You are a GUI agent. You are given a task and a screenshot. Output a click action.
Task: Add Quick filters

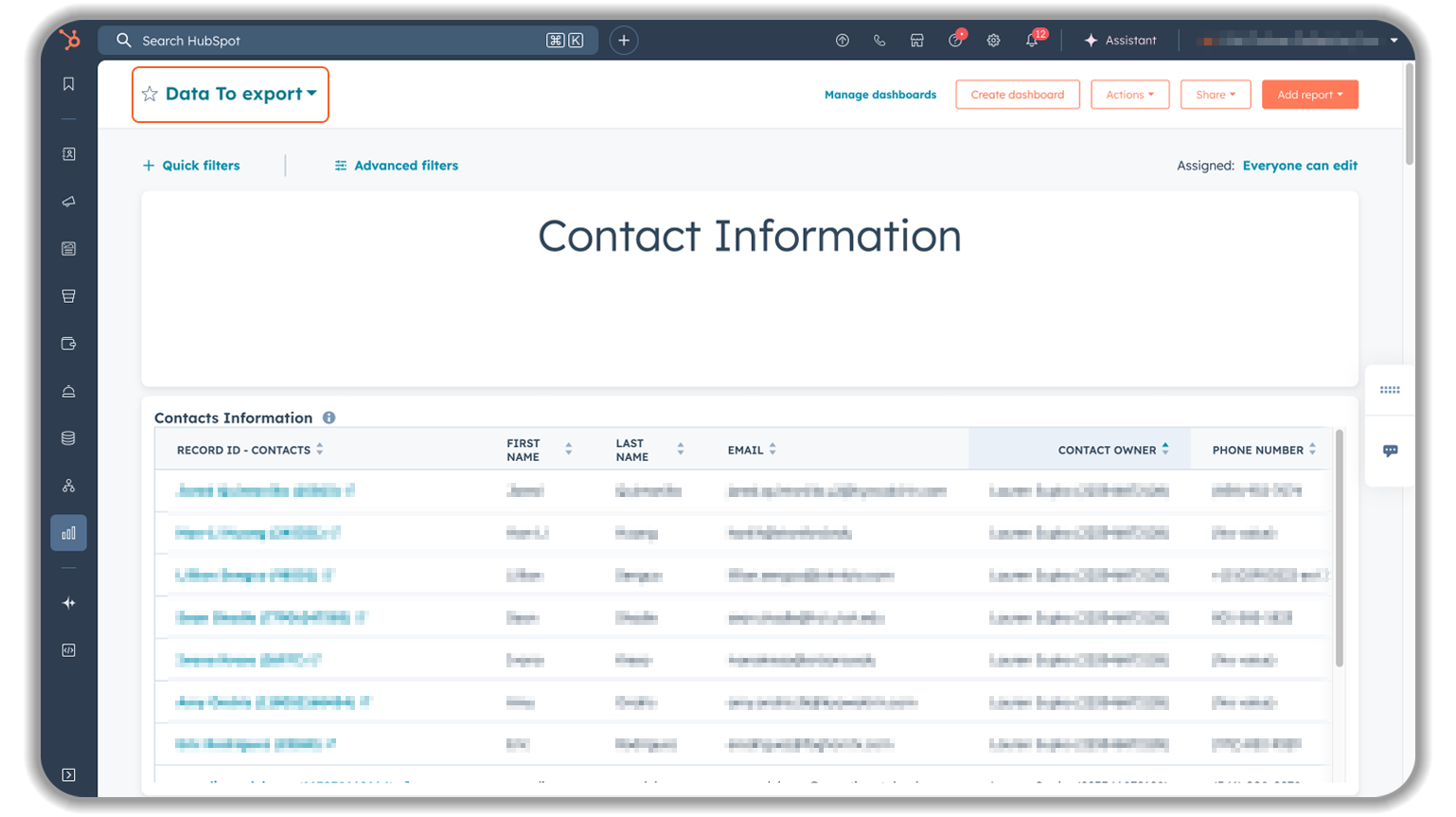pos(191,166)
